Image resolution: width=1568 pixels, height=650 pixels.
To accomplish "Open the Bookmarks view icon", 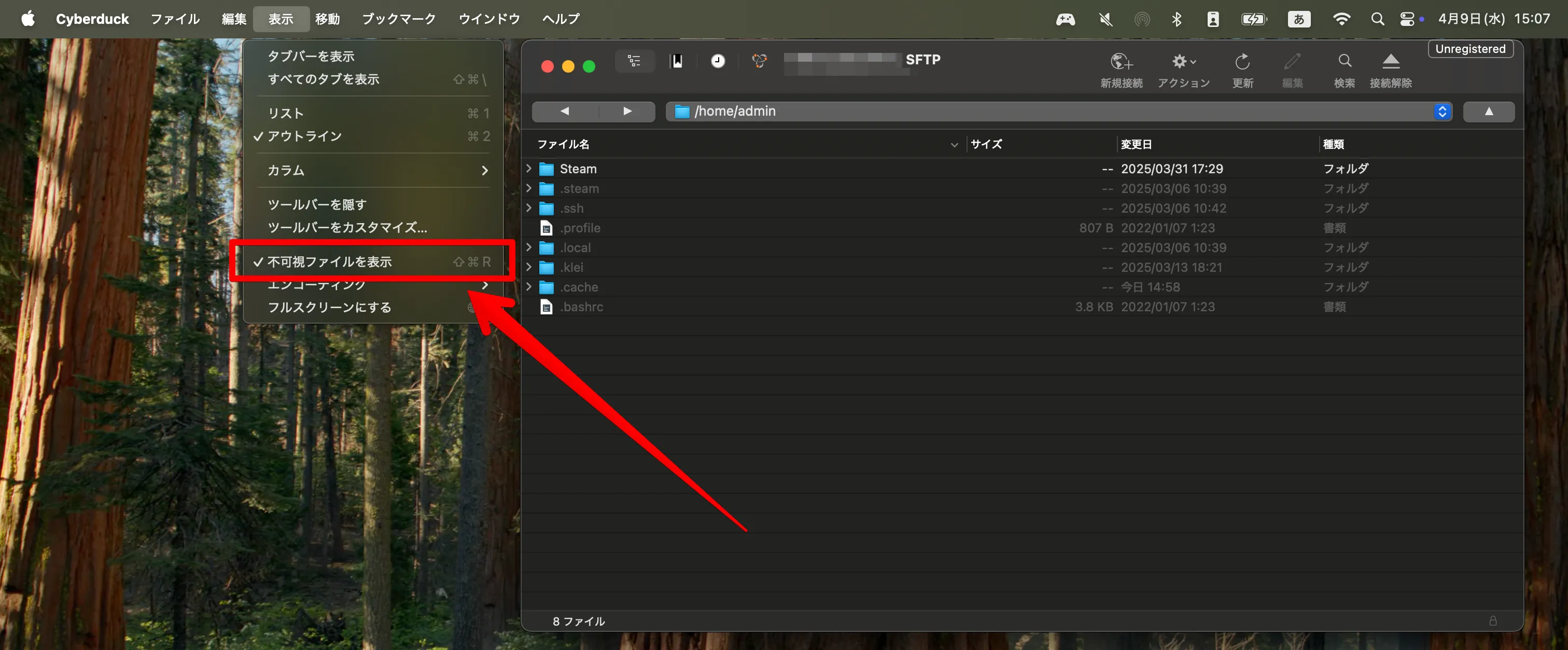I will click(676, 61).
